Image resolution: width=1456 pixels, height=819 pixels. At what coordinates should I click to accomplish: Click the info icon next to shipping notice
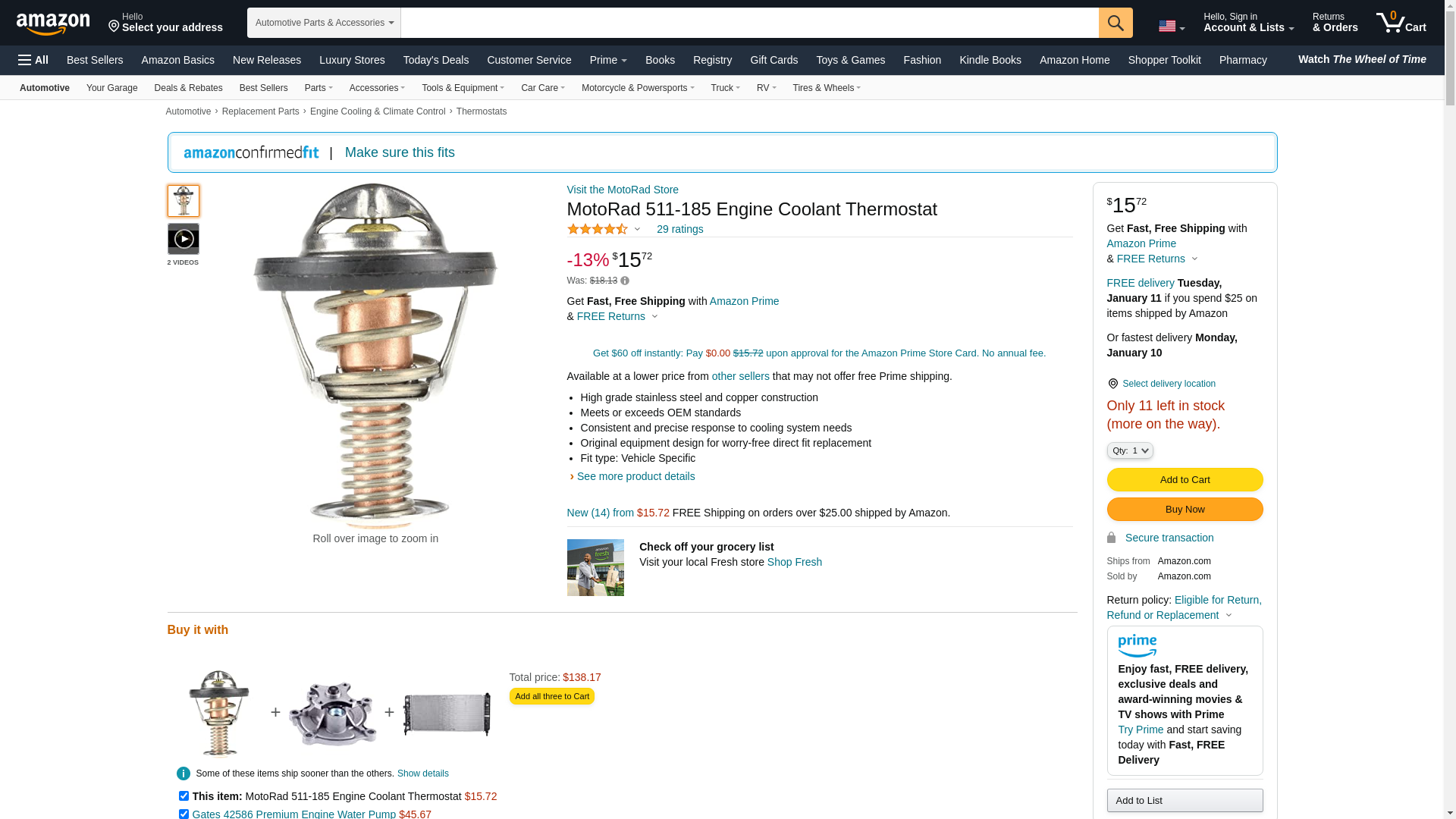click(184, 773)
